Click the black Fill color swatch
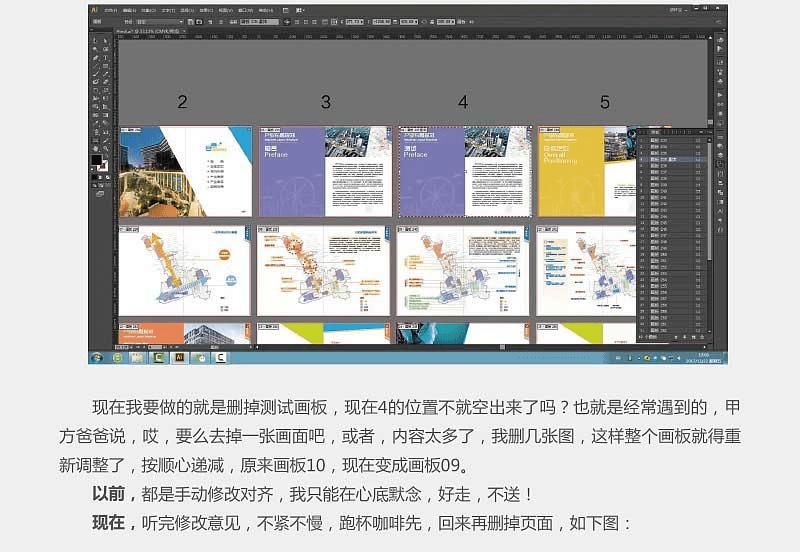 click(x=96, y=160)
